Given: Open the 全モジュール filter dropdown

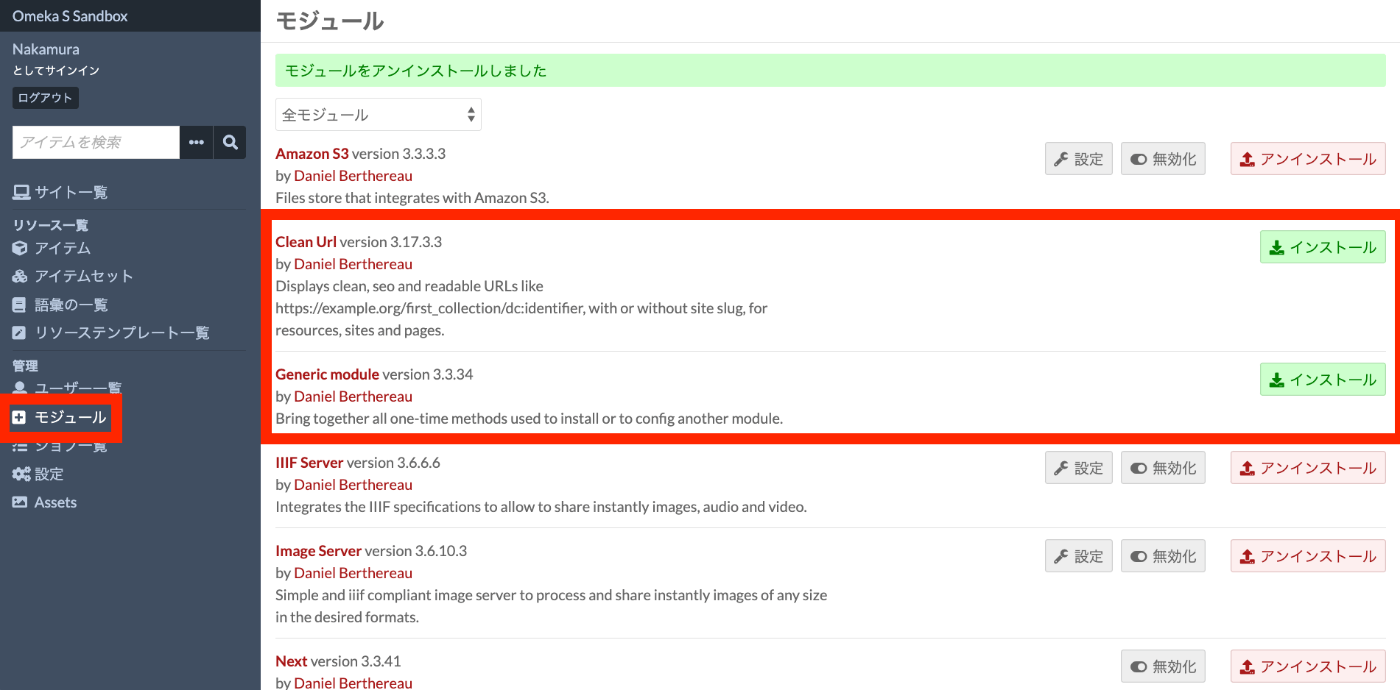Looking at the screenshot, I should pyautogui.click(x=378, y=115).
